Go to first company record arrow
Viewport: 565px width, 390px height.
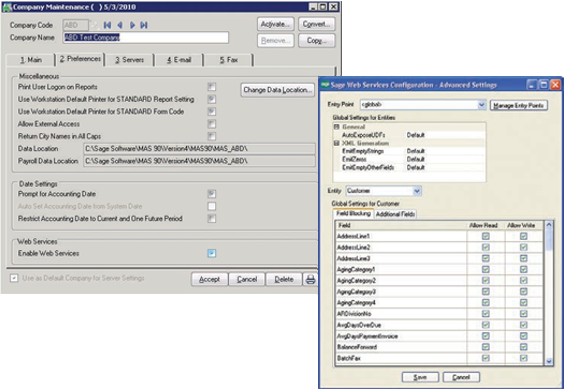tap(107, 25)
